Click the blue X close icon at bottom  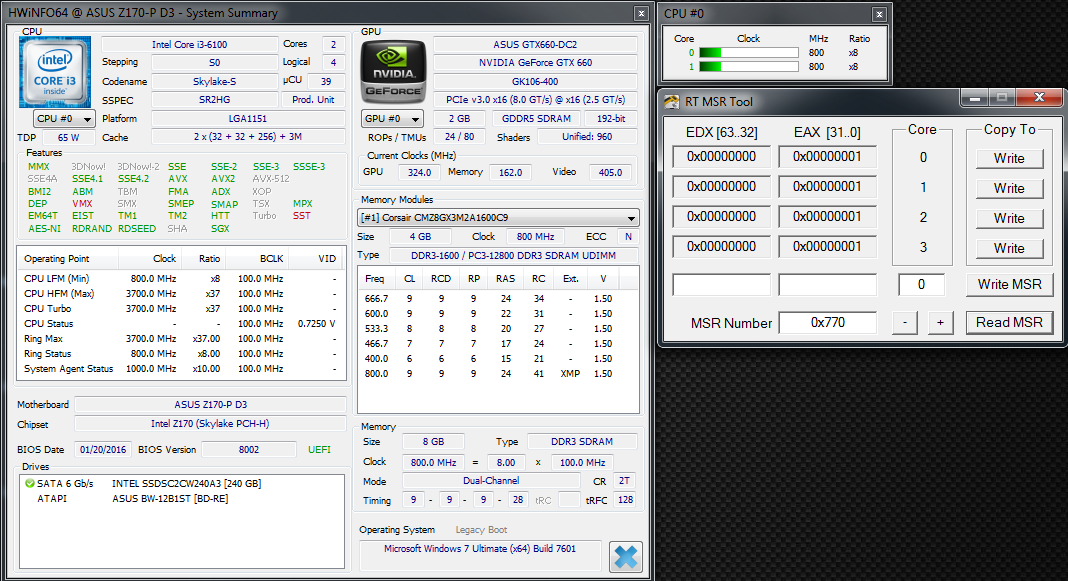626,556
